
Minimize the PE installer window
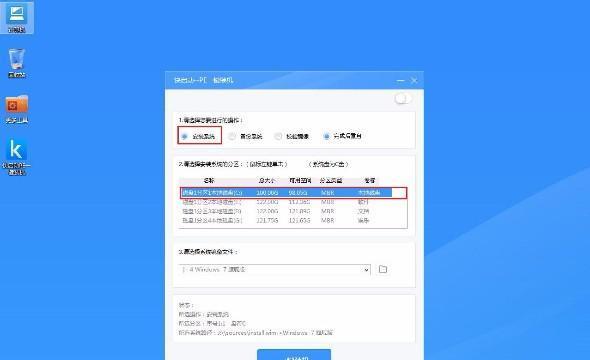[x=400, y=81]
